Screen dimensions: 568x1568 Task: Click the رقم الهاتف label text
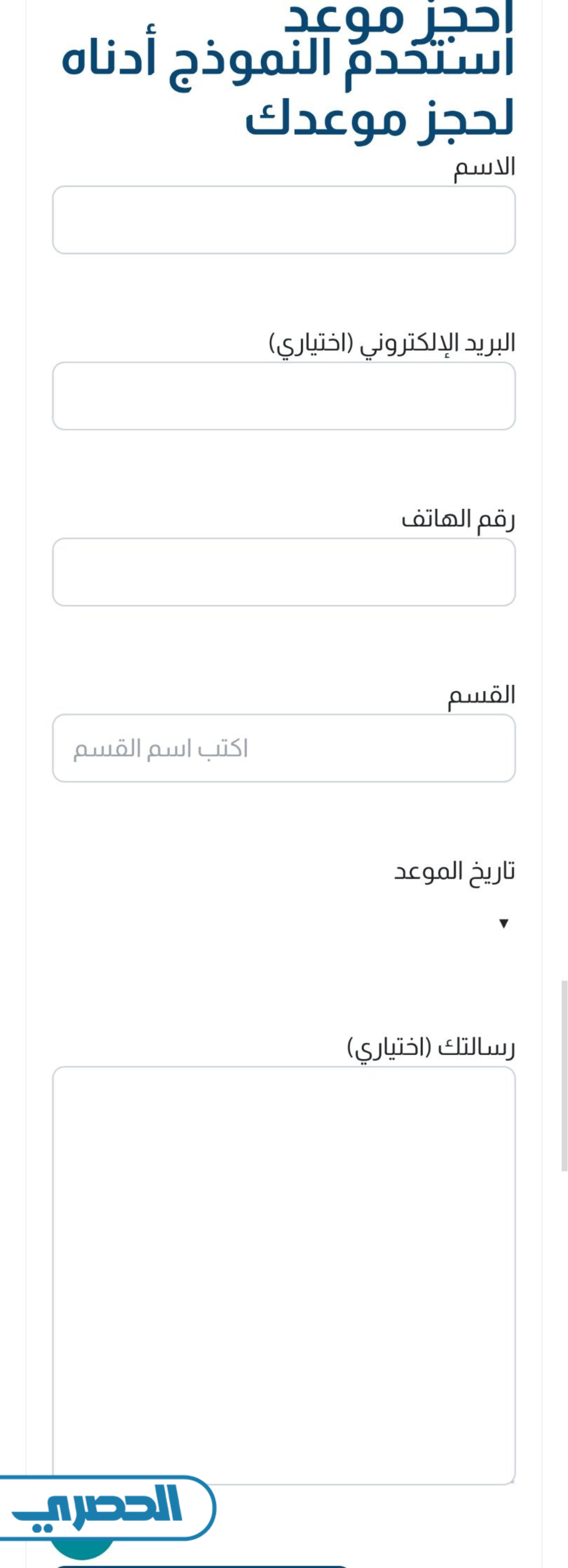458,519
